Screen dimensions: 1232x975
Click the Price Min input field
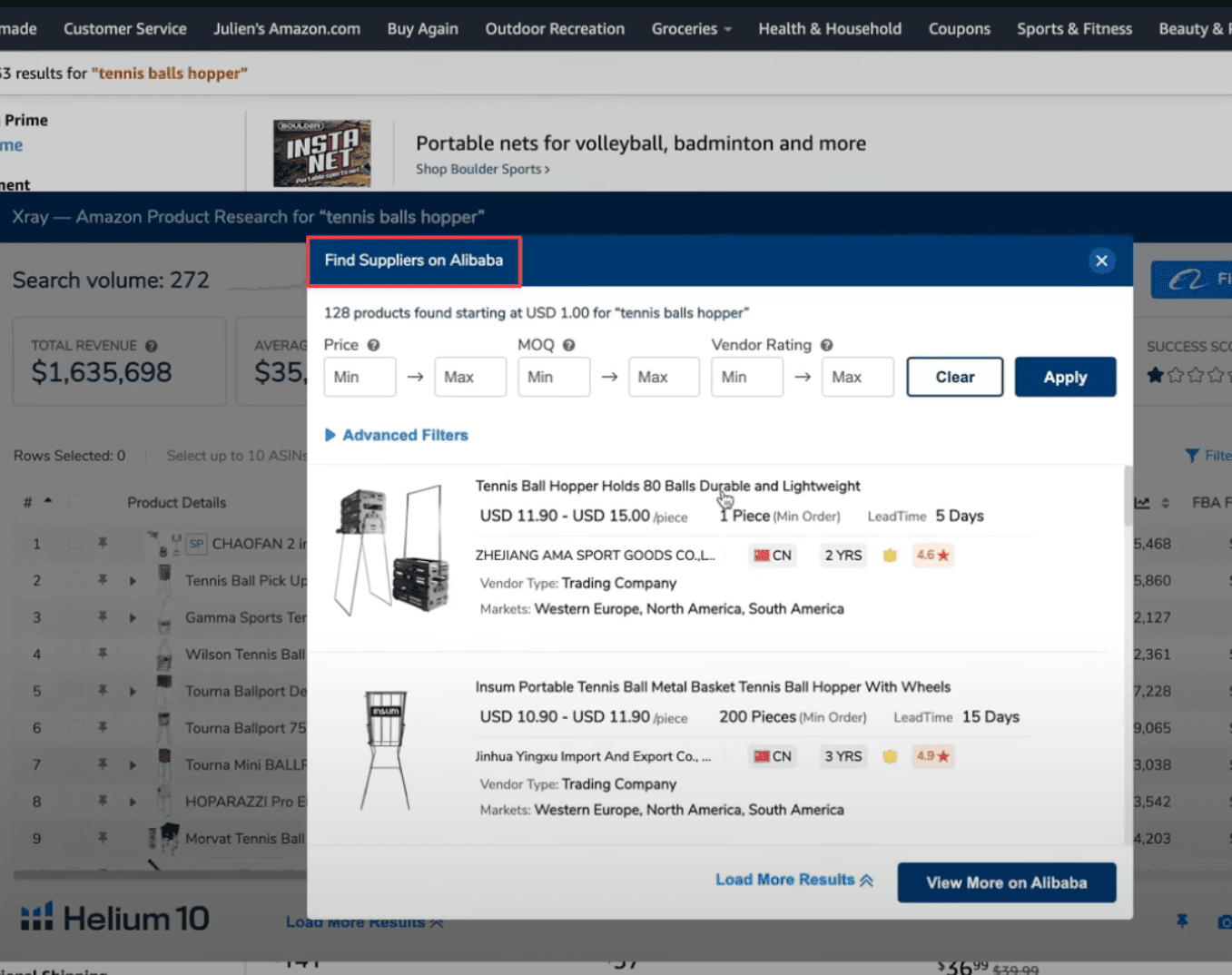click(x=360, y=377)
